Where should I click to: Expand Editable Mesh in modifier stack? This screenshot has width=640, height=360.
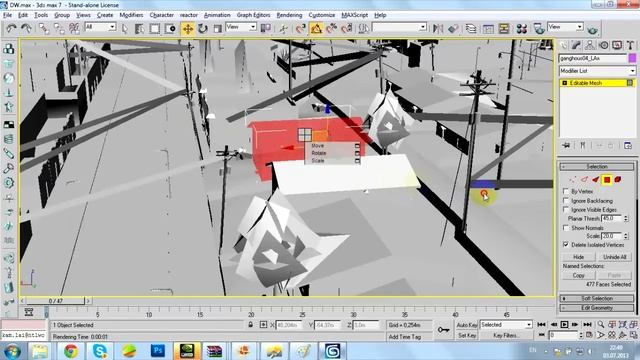tap(564, 83)
